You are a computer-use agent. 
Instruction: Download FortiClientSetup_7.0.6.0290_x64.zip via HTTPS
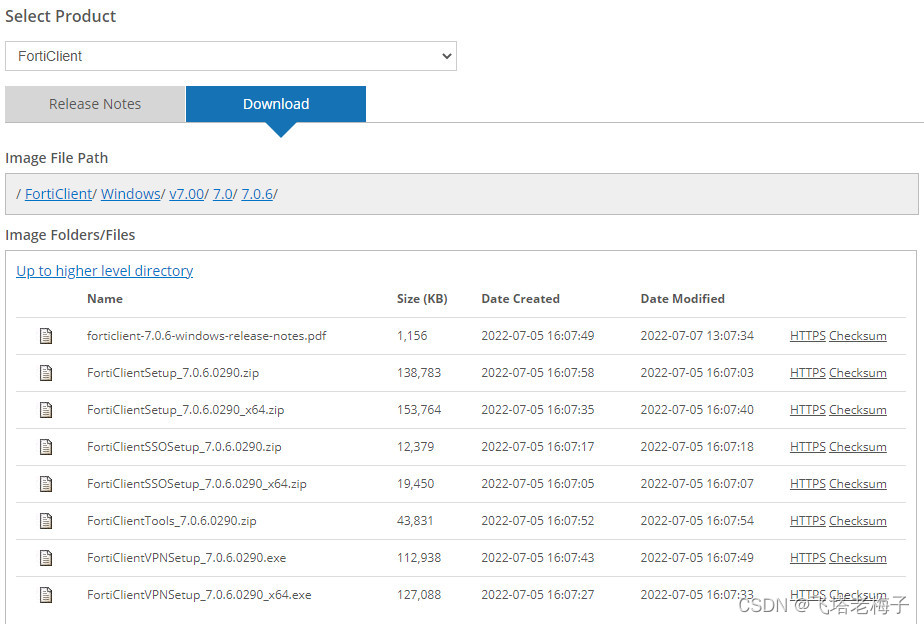(x=807, y=410)
